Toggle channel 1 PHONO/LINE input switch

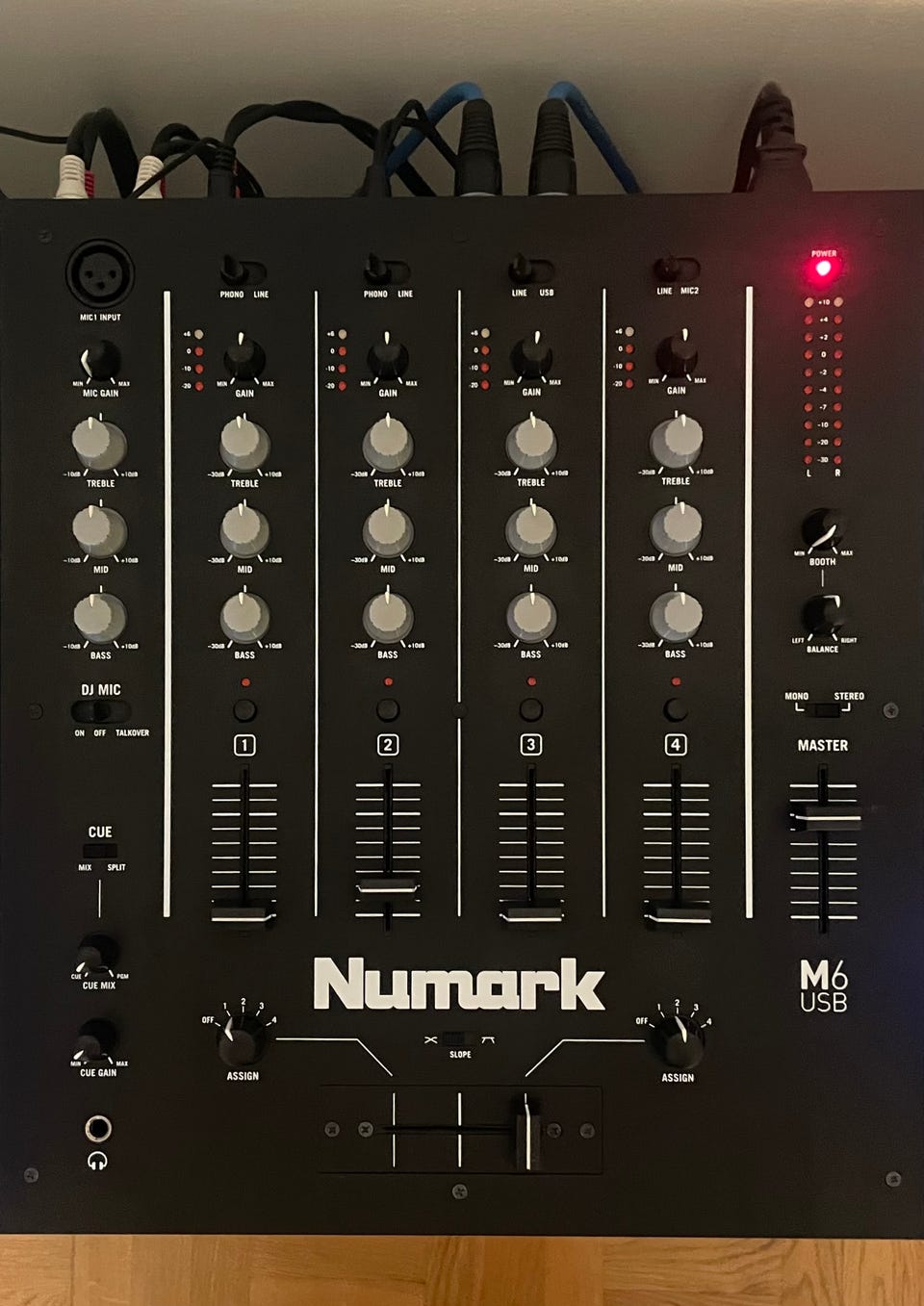[x=242, y=269]
